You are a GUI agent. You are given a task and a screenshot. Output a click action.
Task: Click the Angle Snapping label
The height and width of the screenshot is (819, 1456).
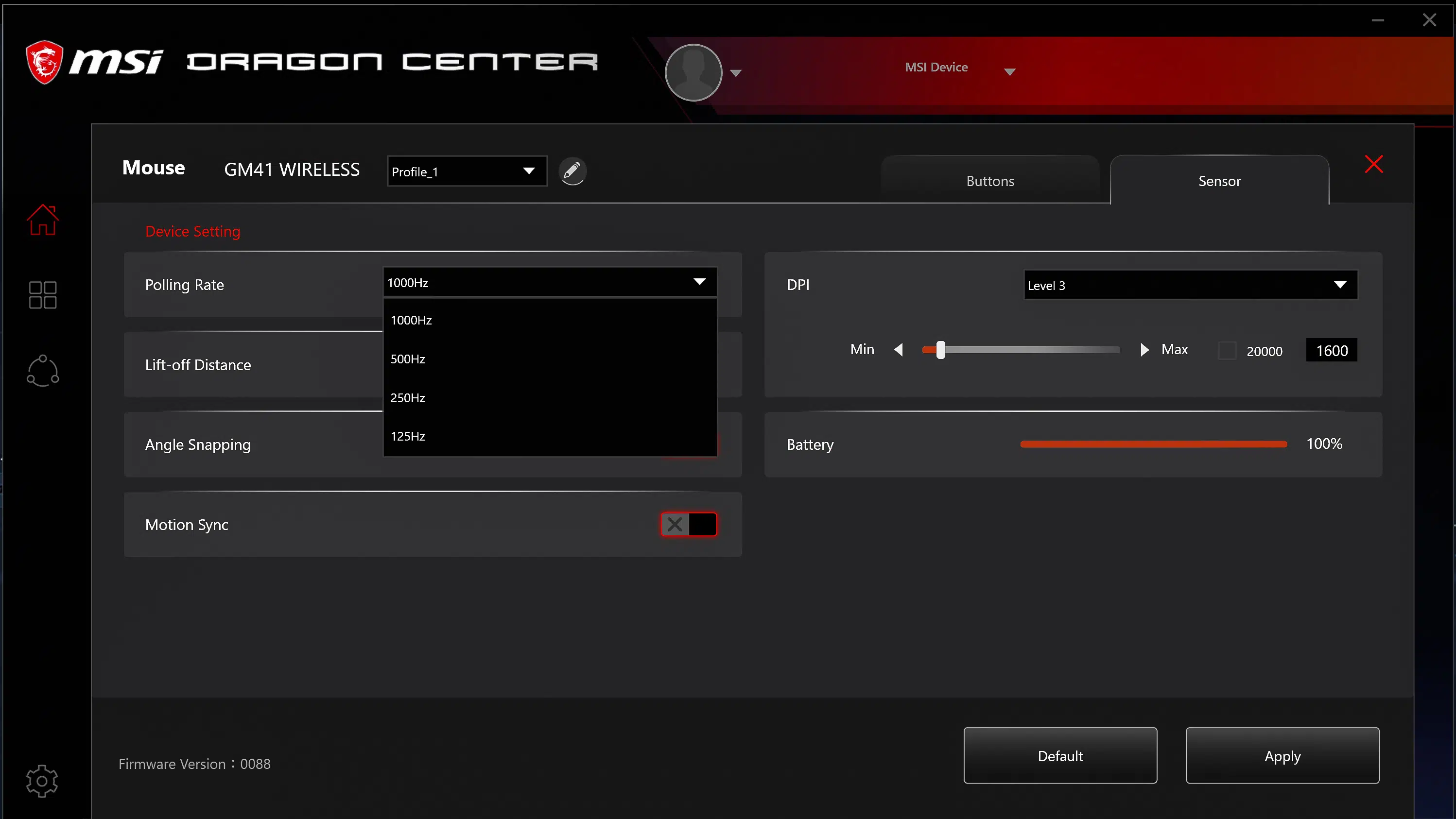pyautogui.click(x=198, y=445)
